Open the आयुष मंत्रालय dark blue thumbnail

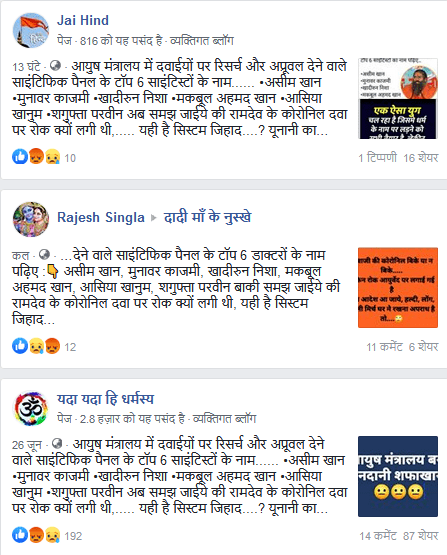[x=398, y=476]
